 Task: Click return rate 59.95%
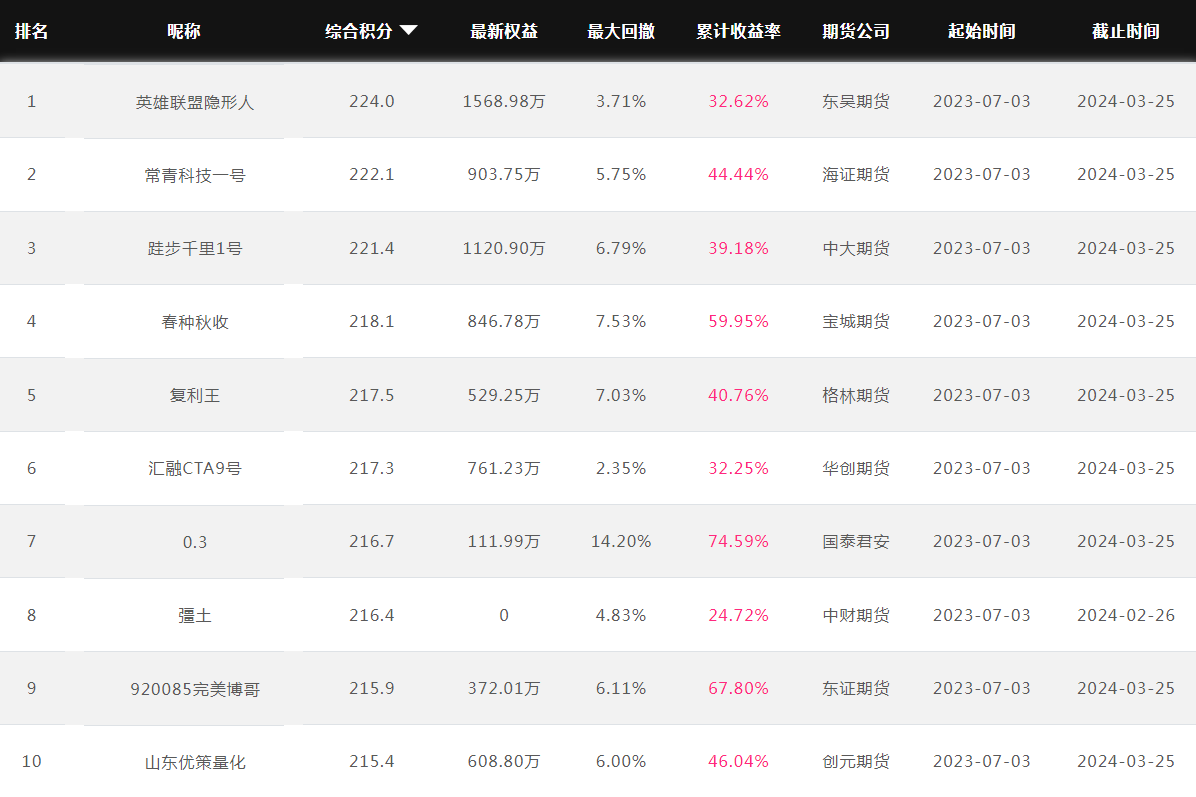[738, 321]
